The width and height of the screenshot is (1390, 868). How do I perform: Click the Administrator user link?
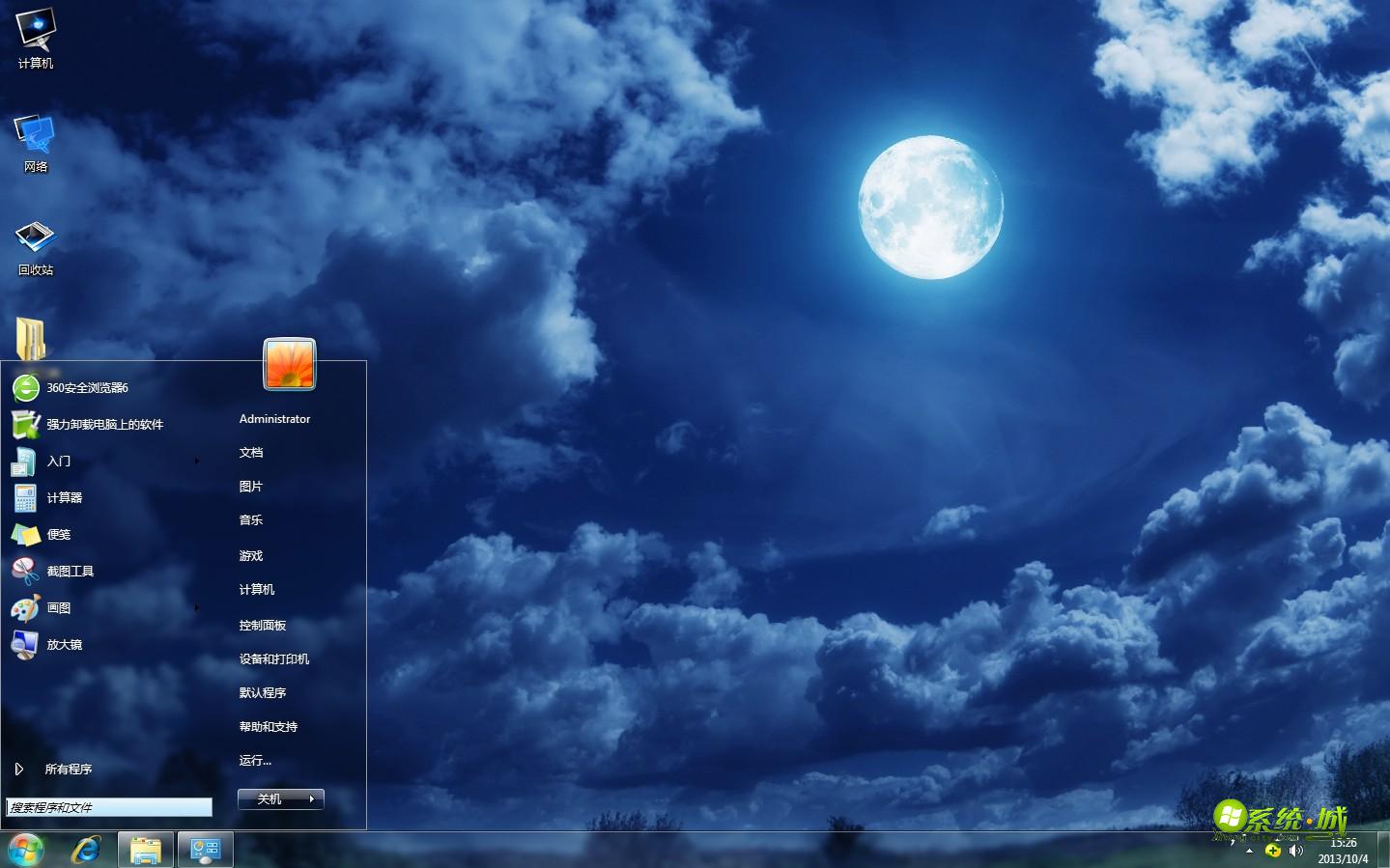274,419
